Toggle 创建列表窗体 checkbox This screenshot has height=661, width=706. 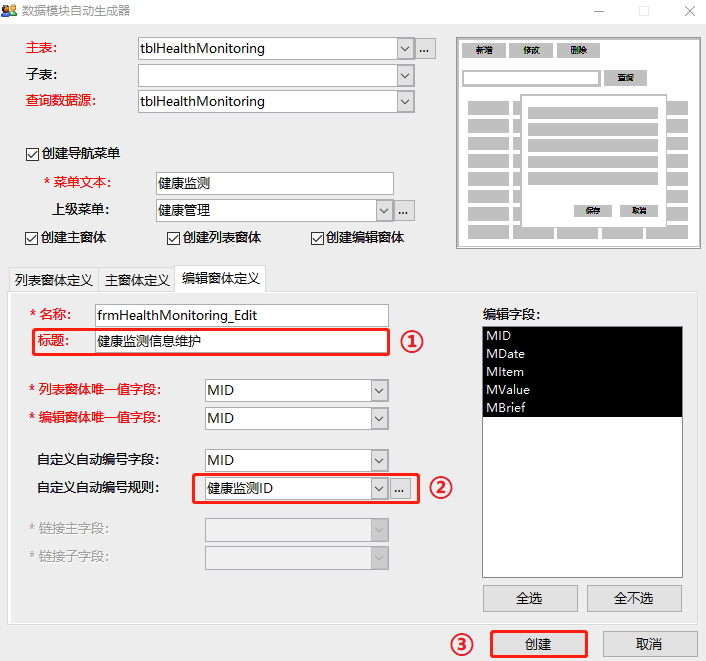173,238
